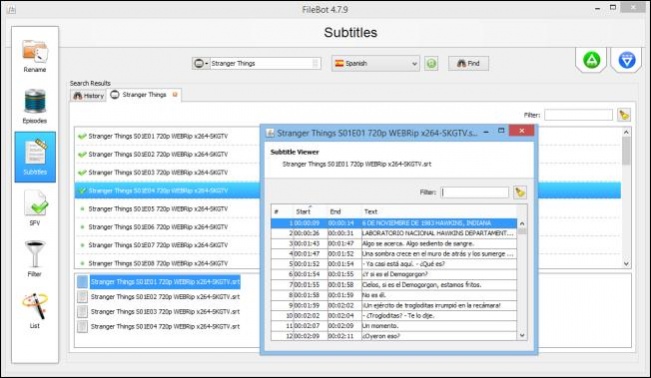Open the Filter panel in sidebar
The image size is (651, 378).
point(35,259)
